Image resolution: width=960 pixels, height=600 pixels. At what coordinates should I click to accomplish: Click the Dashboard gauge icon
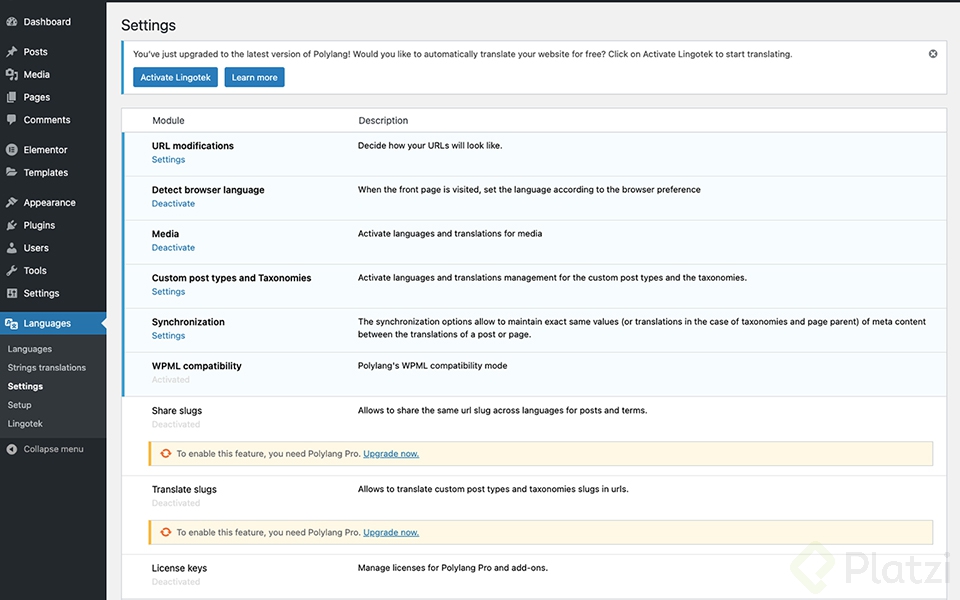tap(12, 21)
